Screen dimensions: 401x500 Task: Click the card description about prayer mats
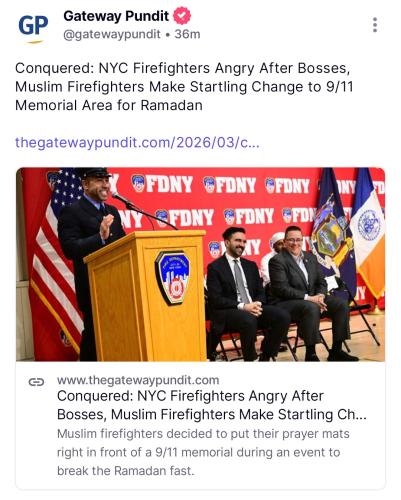(203, 452)
